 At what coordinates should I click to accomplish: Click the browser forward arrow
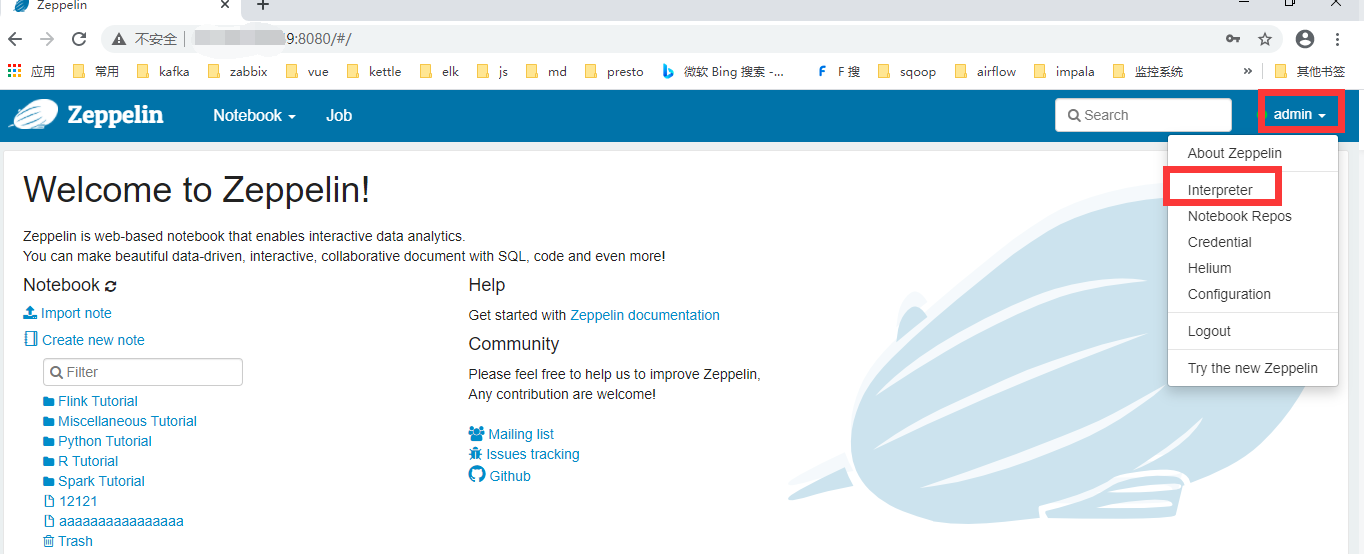(x=47, y=39)
